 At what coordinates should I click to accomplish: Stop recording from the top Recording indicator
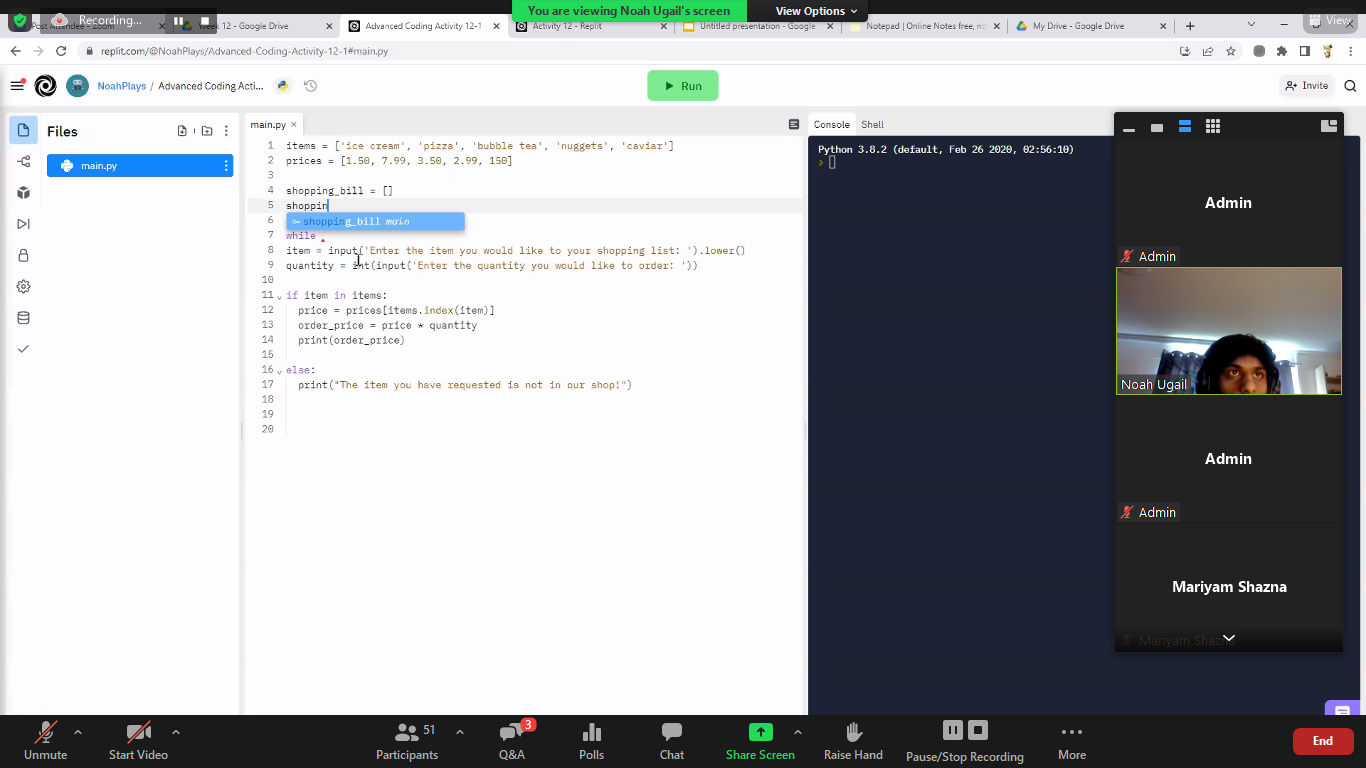(205, 20)
